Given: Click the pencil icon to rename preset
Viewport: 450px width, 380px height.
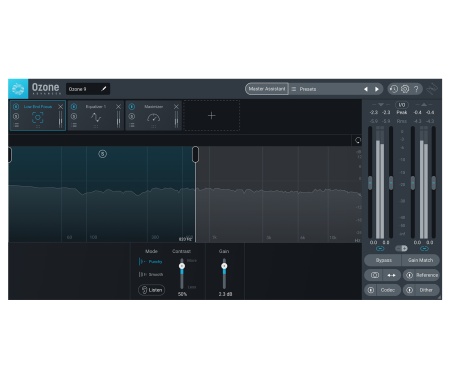Looking at the screenshot, I should [104, 89].
